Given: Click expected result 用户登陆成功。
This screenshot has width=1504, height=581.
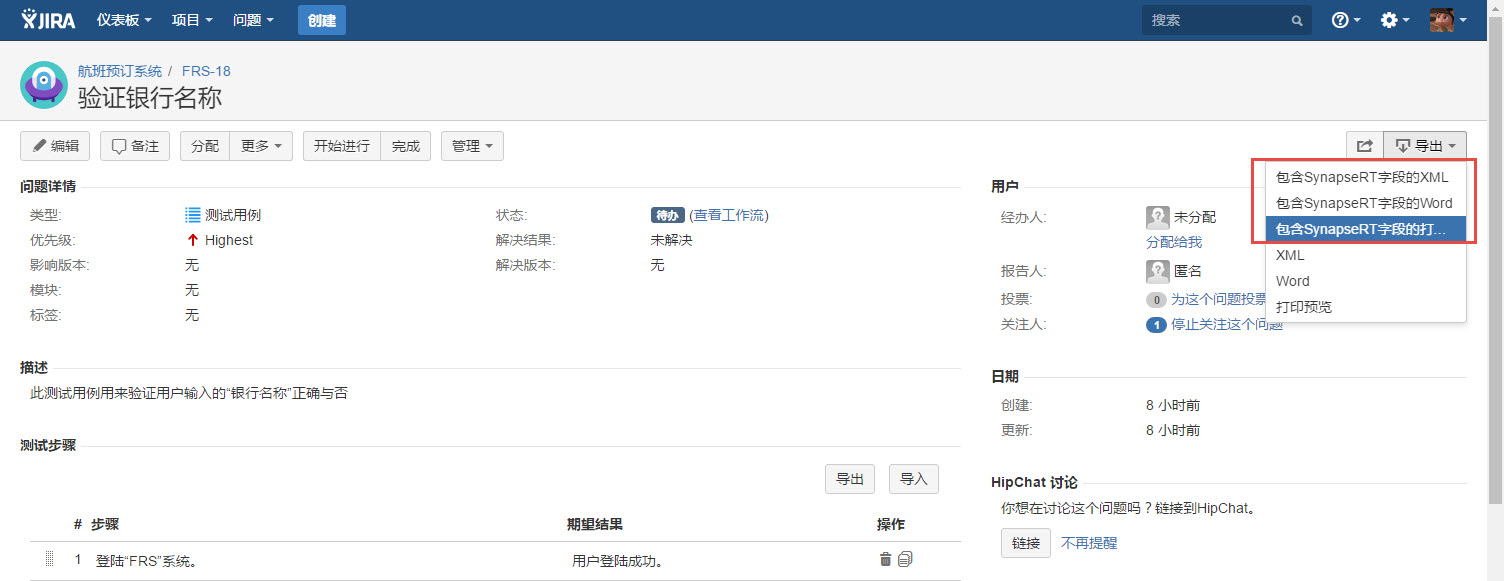Looking at the screenshot, I should click(618, 561).
